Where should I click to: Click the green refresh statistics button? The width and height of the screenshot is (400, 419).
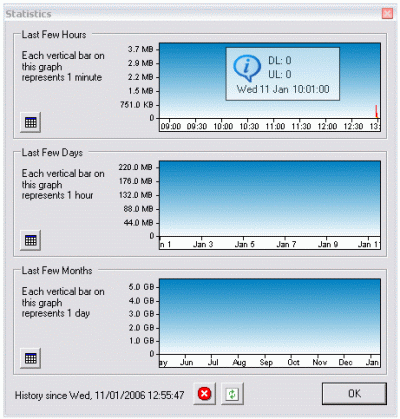click(232, 394)
